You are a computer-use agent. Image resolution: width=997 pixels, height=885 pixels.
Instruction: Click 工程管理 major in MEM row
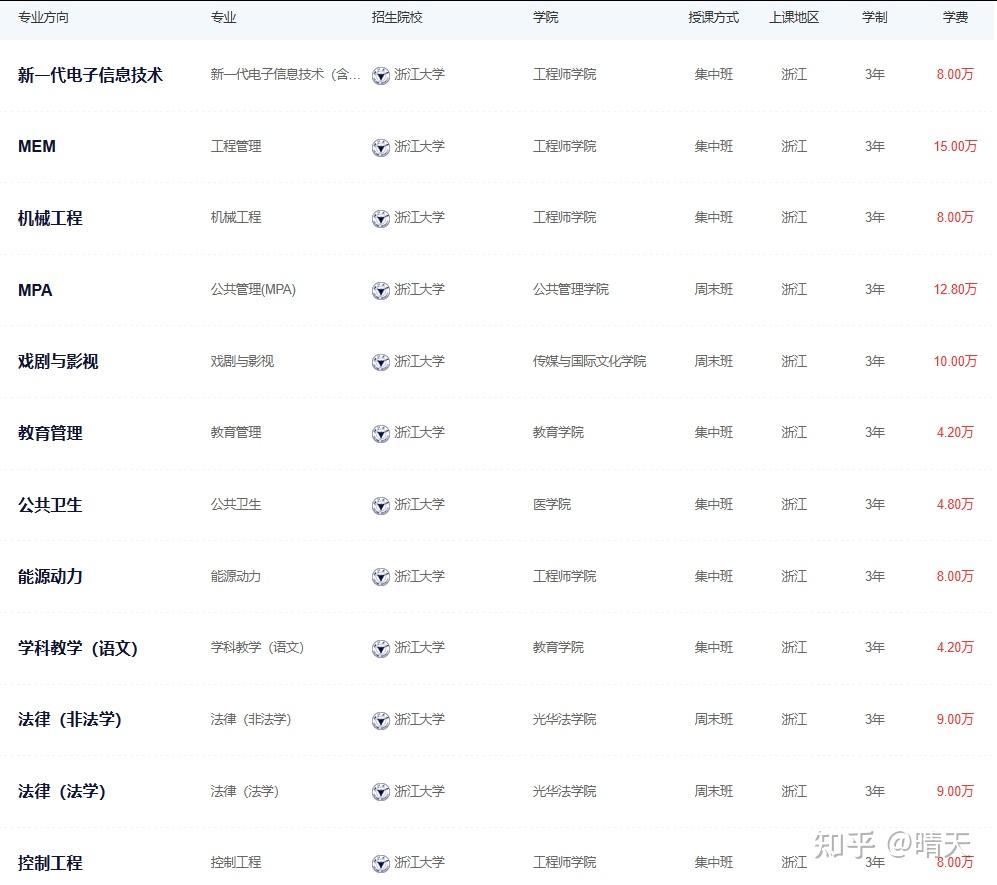[x=236, y=146]
